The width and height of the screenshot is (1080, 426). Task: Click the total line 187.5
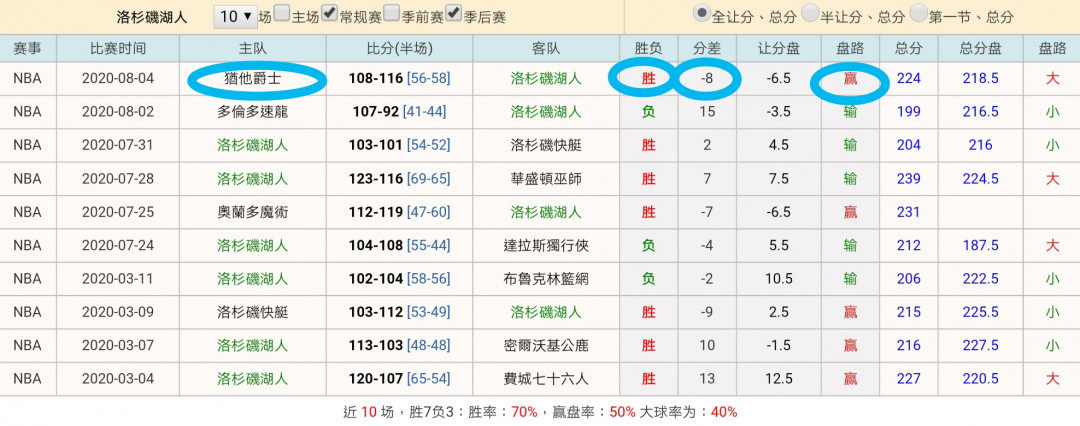tap(980, 245)
